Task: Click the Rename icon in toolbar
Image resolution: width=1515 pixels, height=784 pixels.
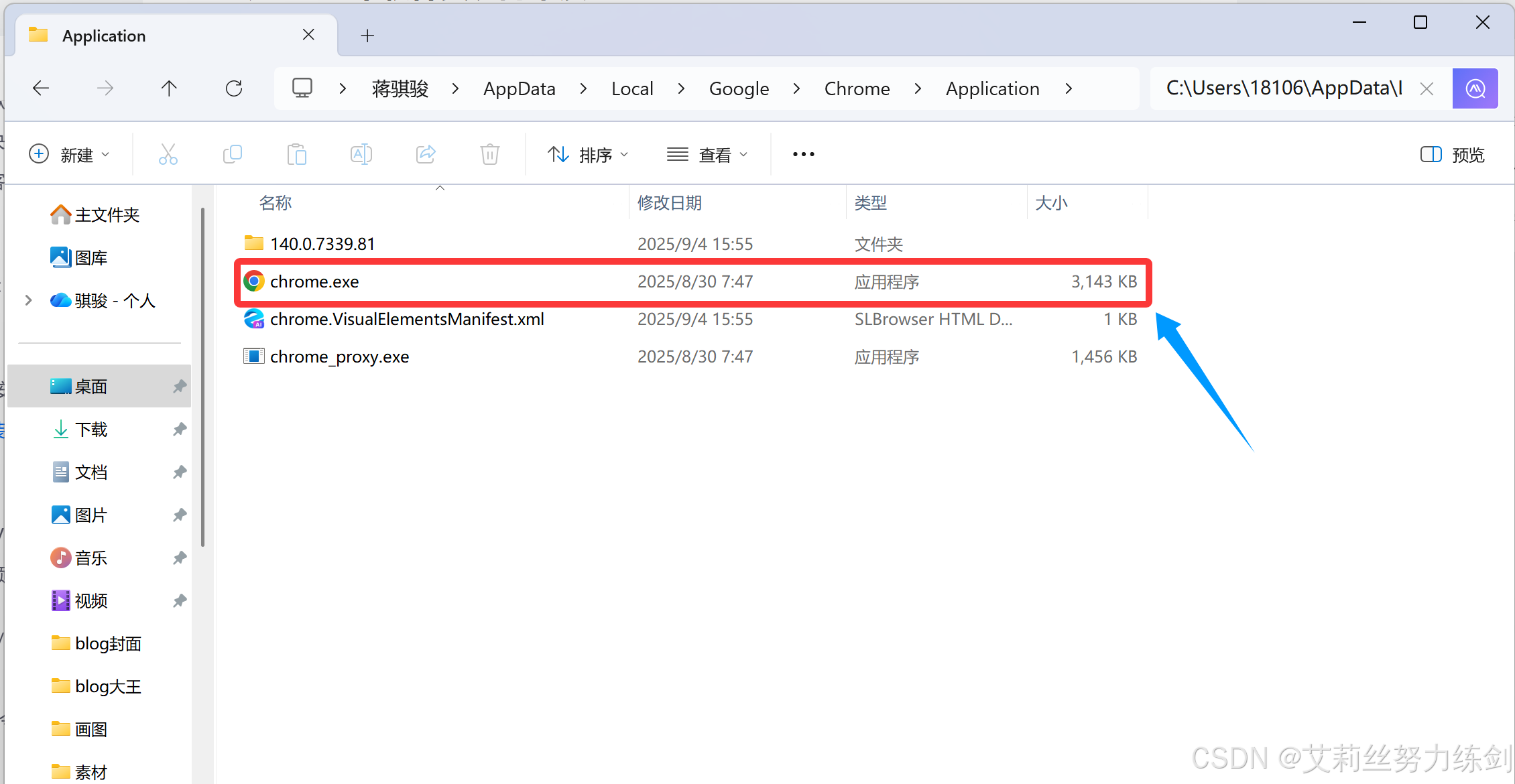Action: [x=361, y=155]
